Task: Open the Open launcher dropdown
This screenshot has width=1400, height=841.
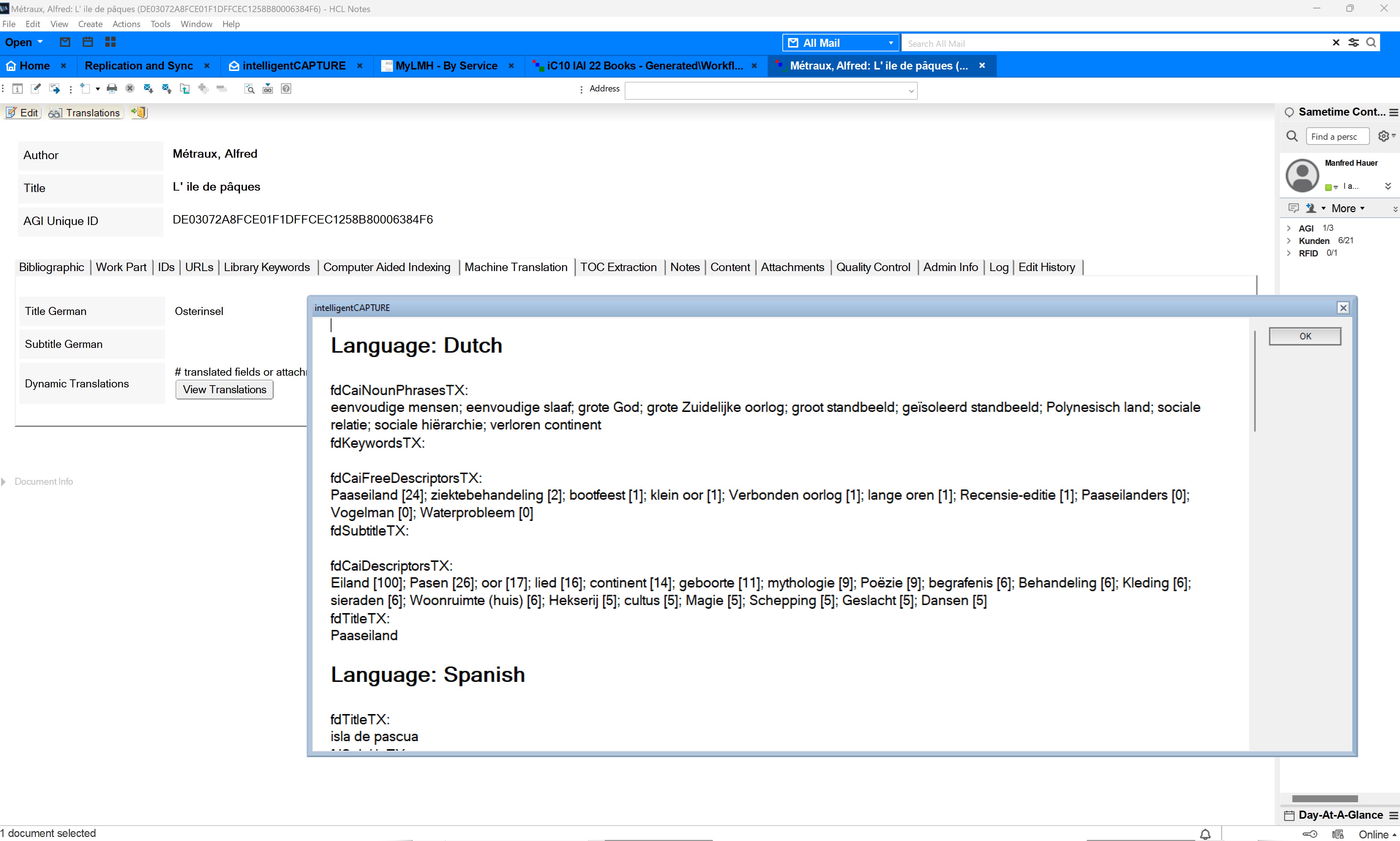Action: point(24,42)
